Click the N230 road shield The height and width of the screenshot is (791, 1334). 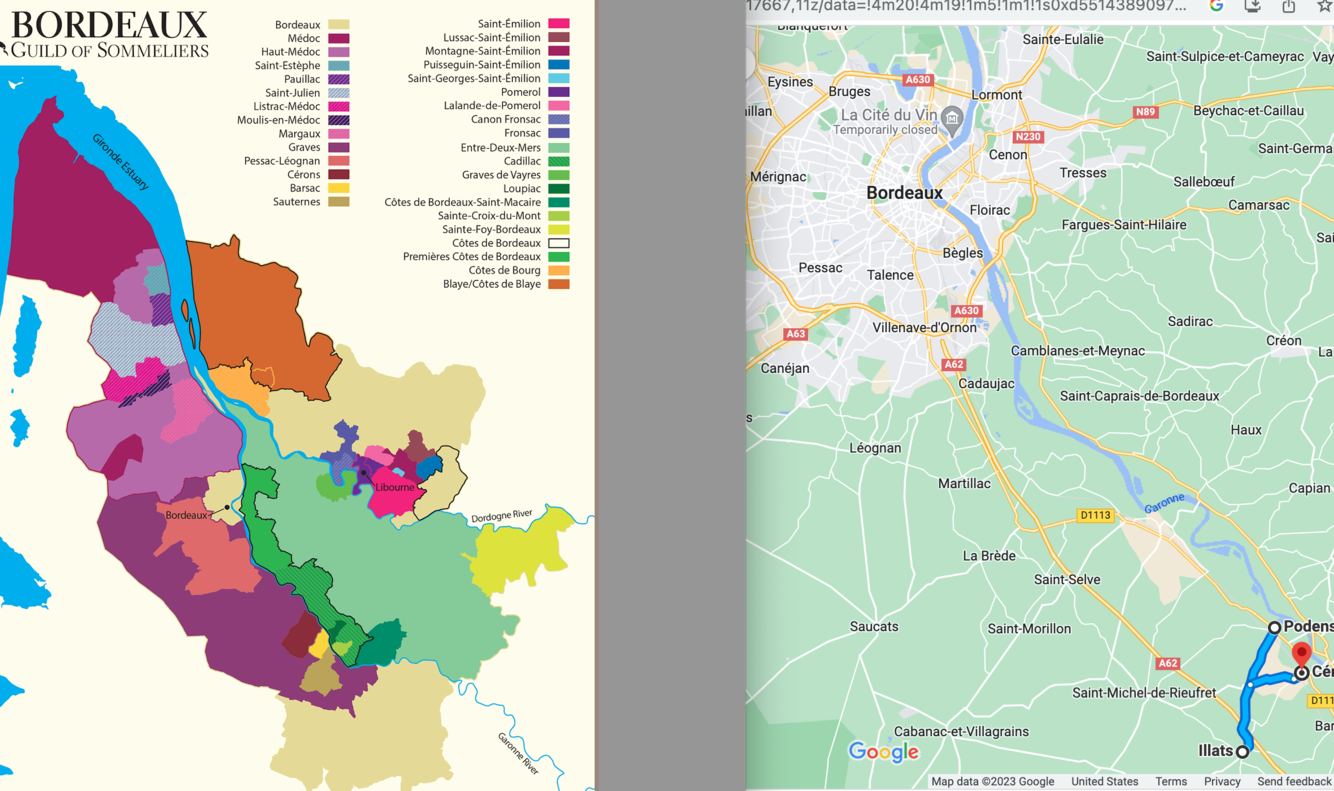1027,137
